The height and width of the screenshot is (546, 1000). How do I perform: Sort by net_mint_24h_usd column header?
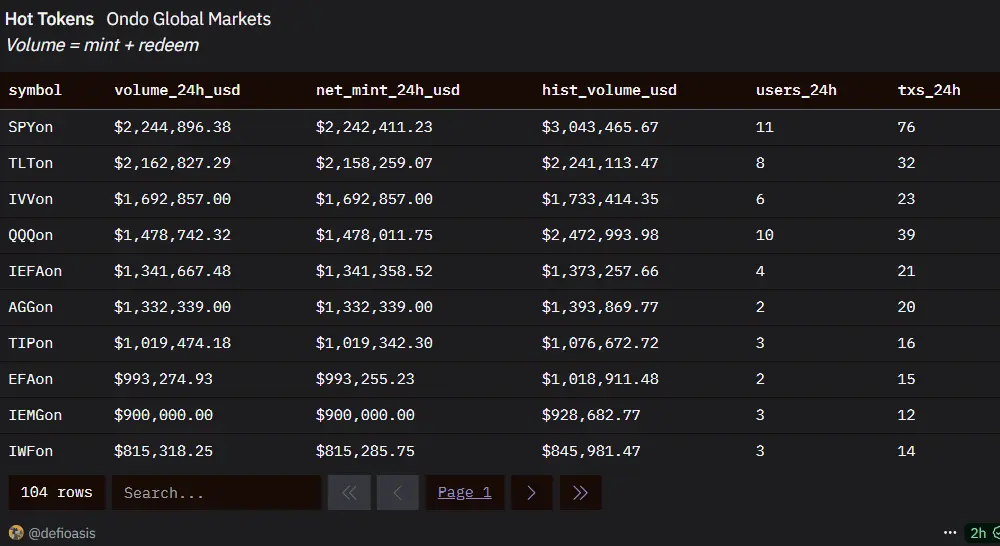(x=388, y=90)
